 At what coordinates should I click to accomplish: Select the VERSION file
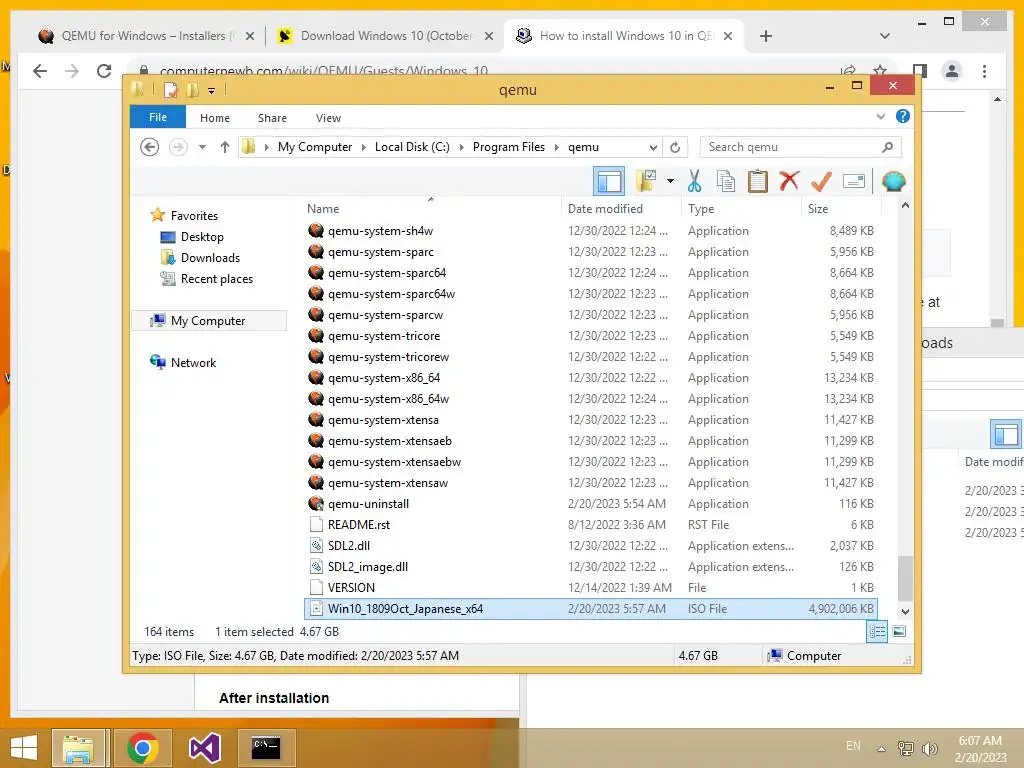coord(591,587)
